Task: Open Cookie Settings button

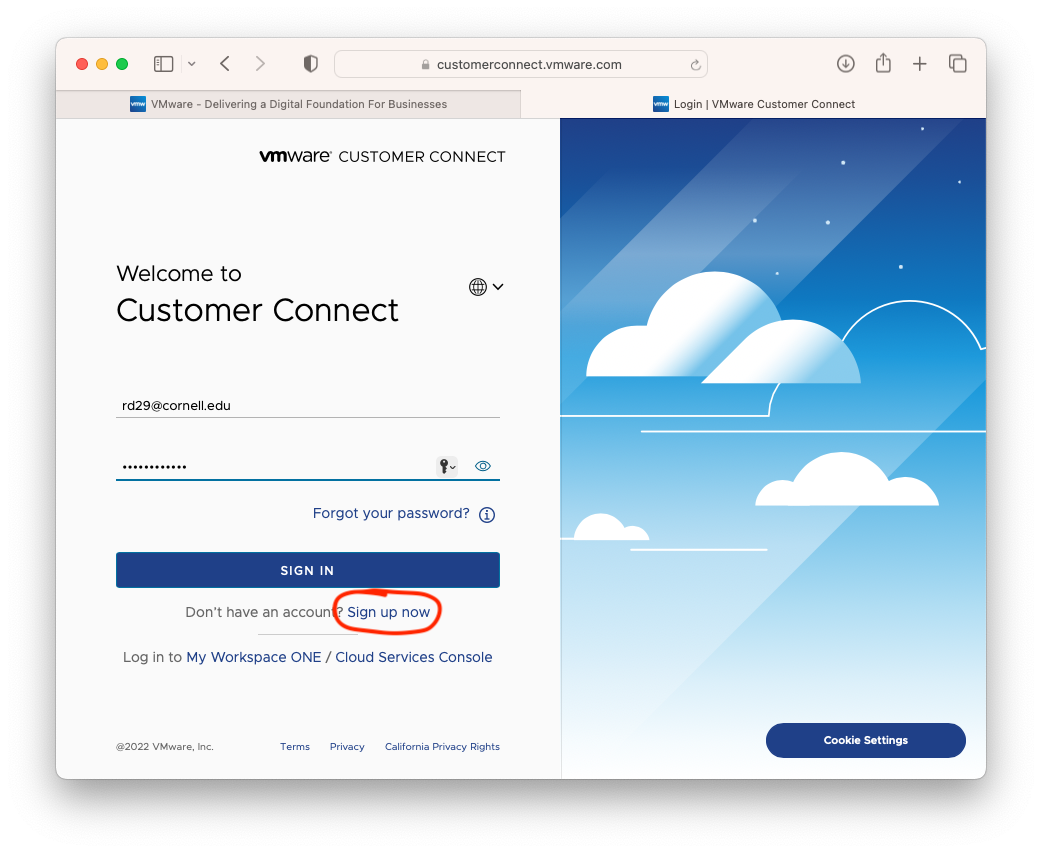Action: click(x=865, y=740)
